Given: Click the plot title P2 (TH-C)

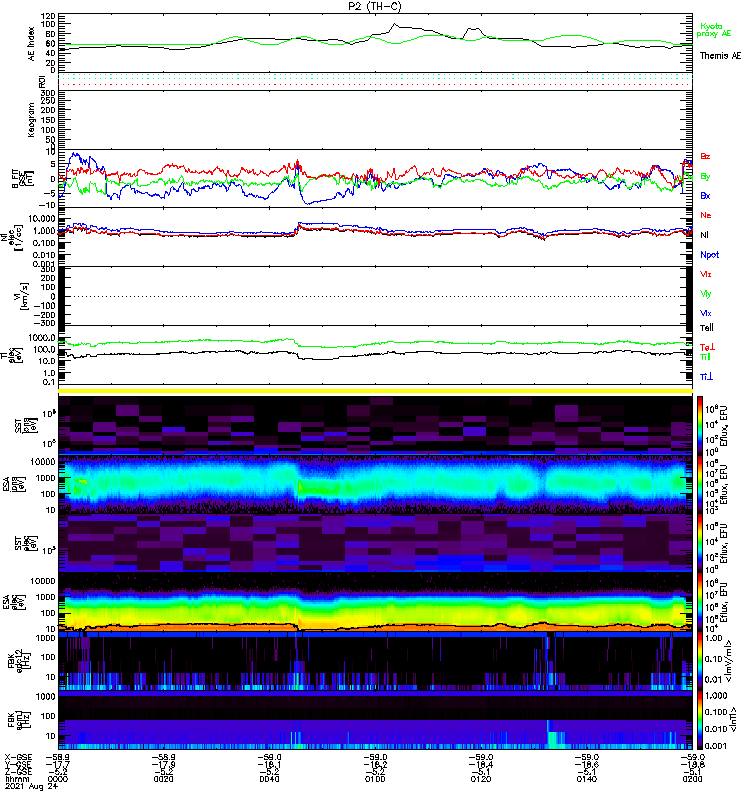Looking at the screenshot, I should (x=374, y=7).
